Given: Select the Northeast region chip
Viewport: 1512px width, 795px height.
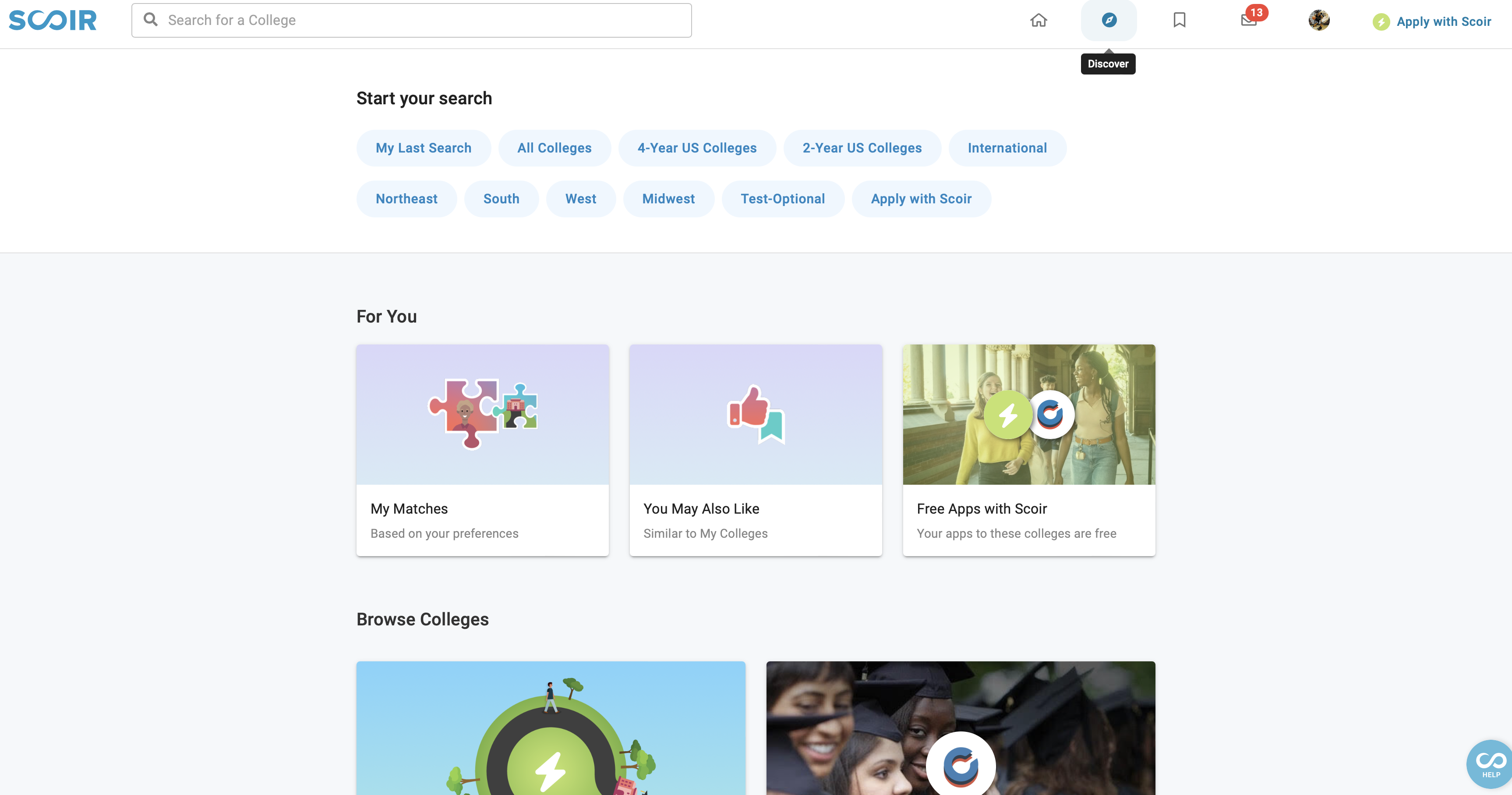Looking at the screenshot, I should (406, 199).
